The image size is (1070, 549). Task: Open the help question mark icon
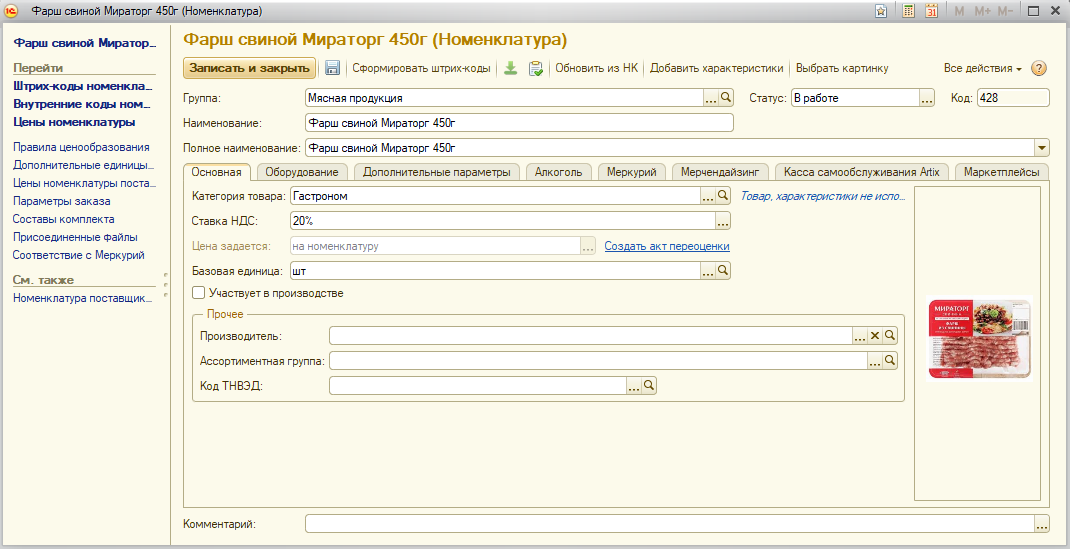tap(1039, 69)
